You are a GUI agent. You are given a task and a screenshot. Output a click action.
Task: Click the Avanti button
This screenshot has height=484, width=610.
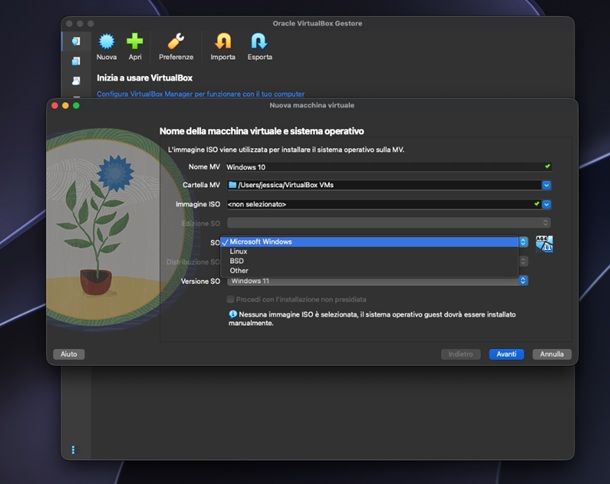point(506,354)
